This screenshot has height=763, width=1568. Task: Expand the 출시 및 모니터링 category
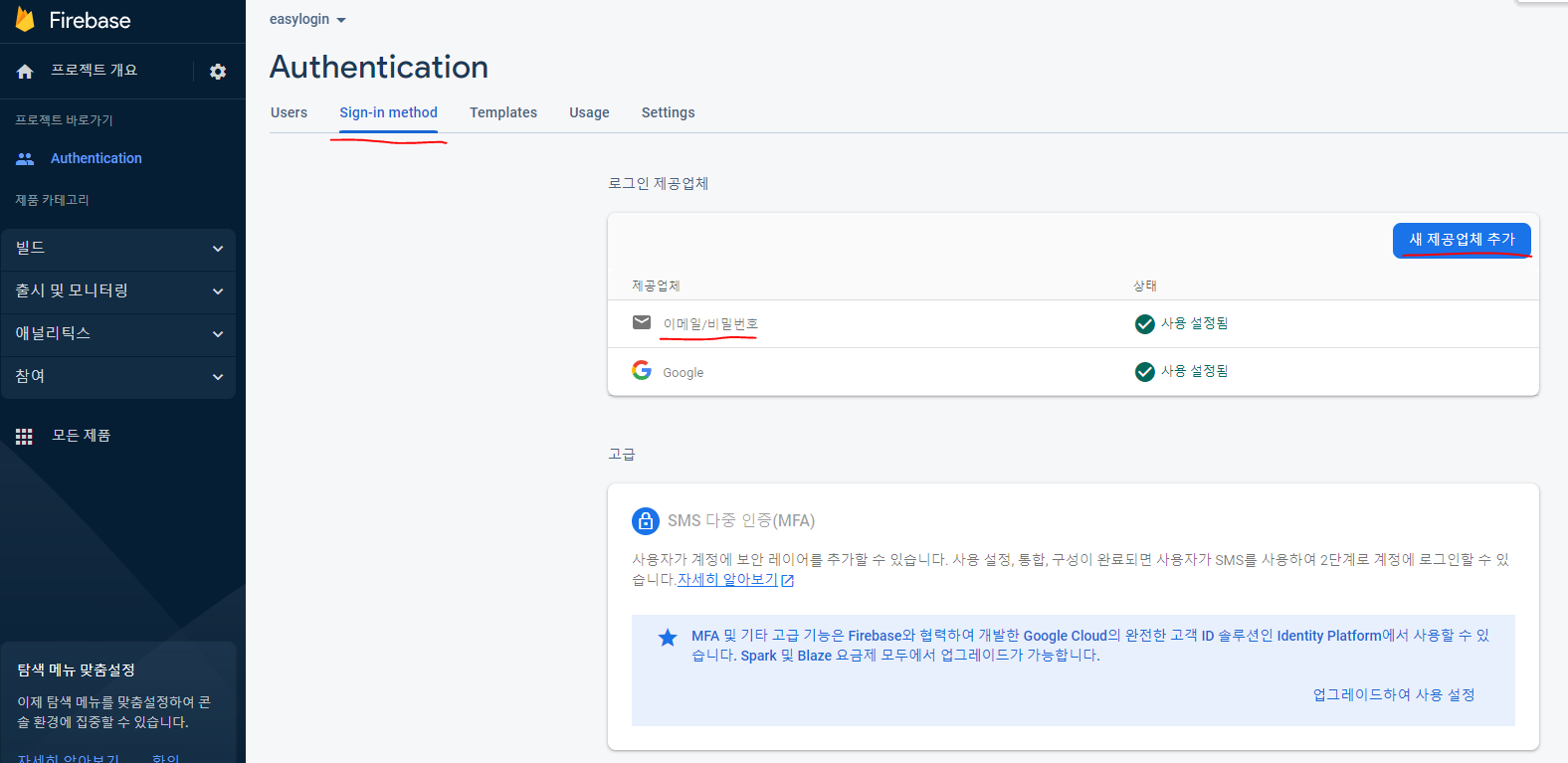[x=117, y=291]
